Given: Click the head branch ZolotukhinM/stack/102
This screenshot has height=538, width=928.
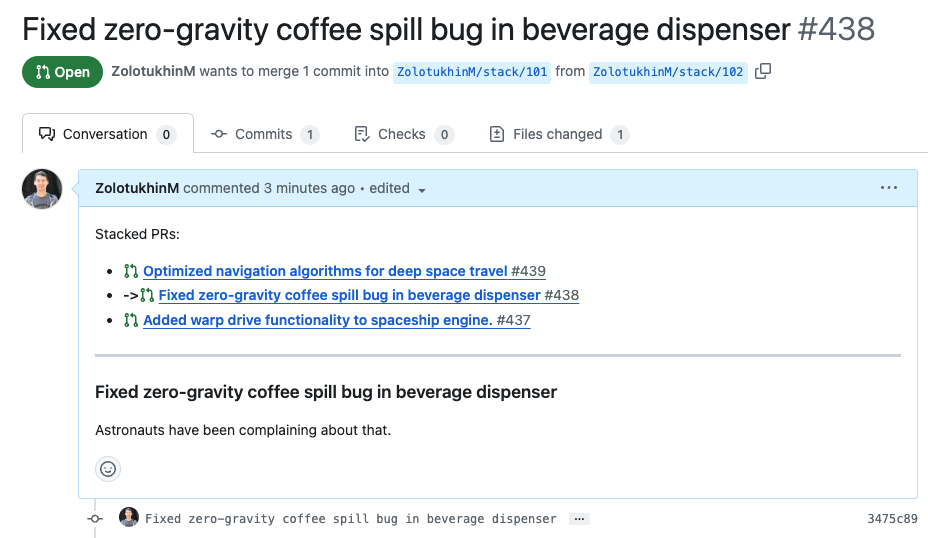Looking at the screenshot, I should coord(668,72).
